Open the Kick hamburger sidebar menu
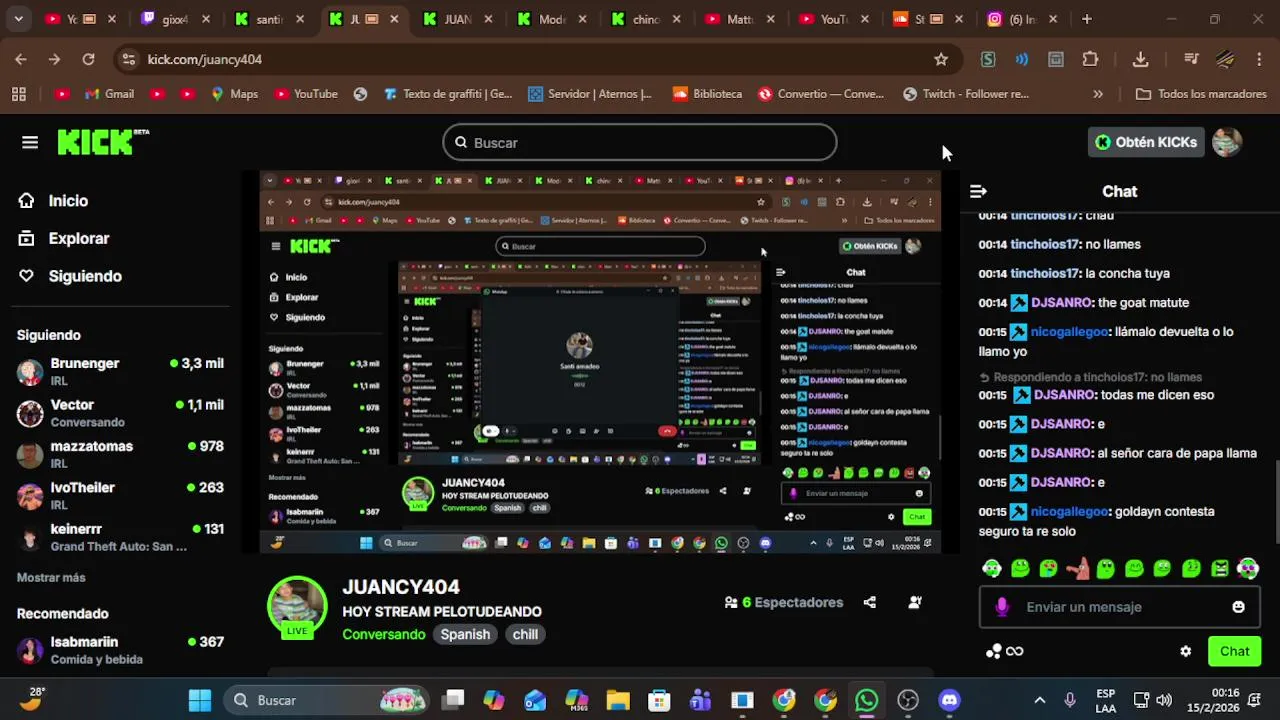The height and width of the screenshot is (720, 1280). coord(30,142)
